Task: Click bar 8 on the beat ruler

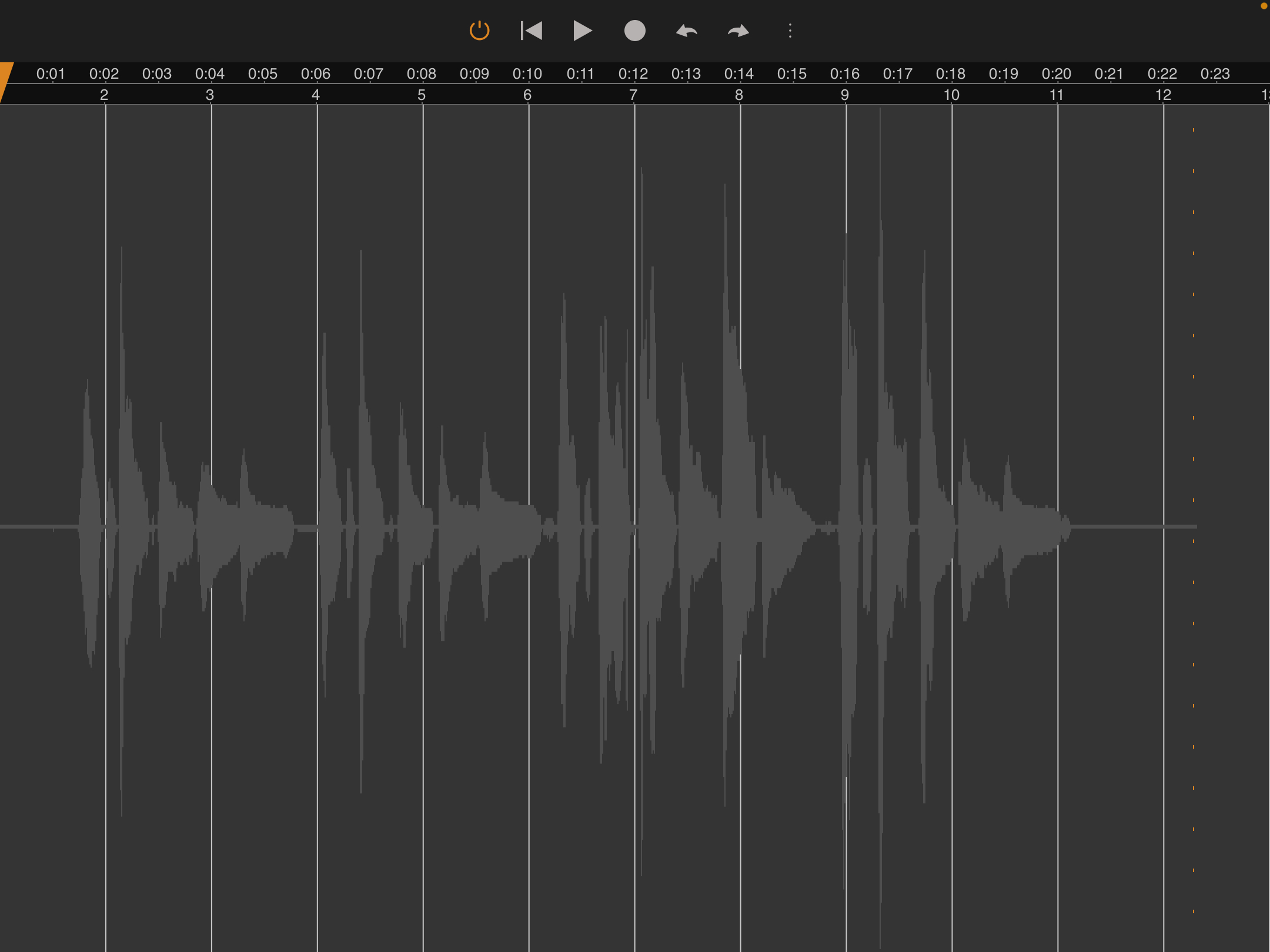Action: point(739,95)
